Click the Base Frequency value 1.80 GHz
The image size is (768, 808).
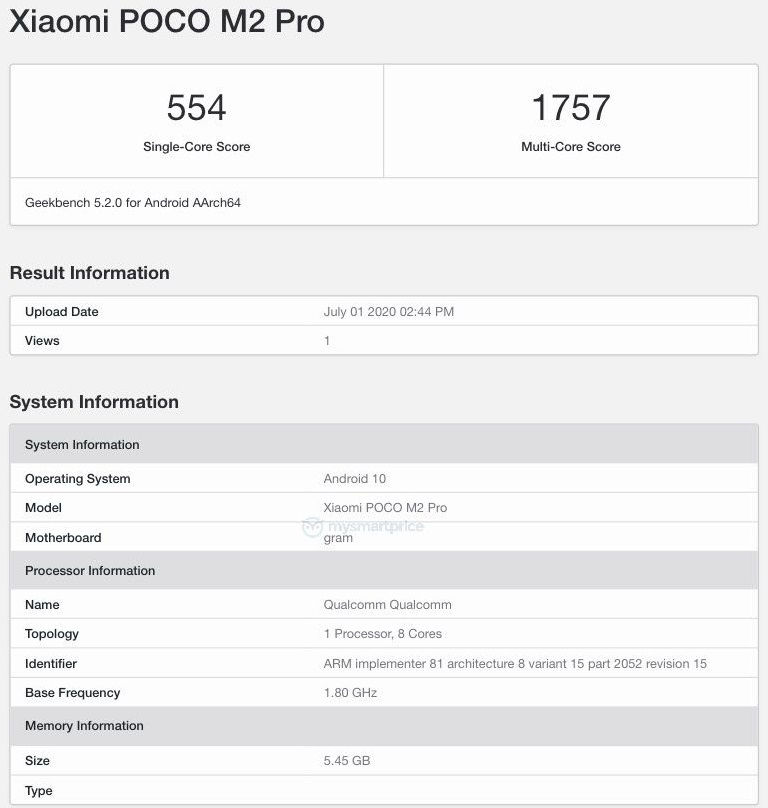350,693
